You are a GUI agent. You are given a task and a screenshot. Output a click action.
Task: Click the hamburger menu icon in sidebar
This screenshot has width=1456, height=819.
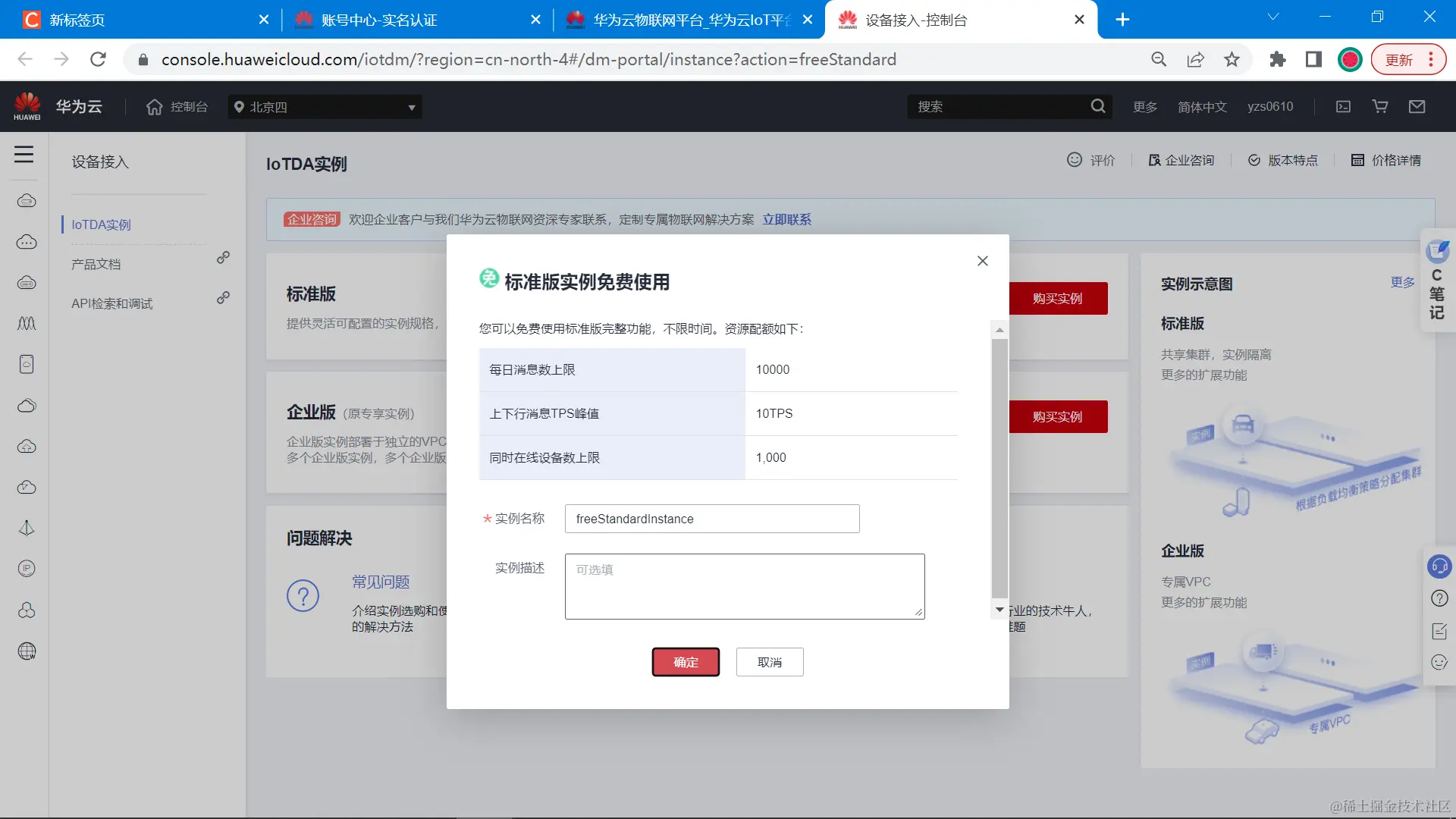pyautogui.click(x=24, y=155)
